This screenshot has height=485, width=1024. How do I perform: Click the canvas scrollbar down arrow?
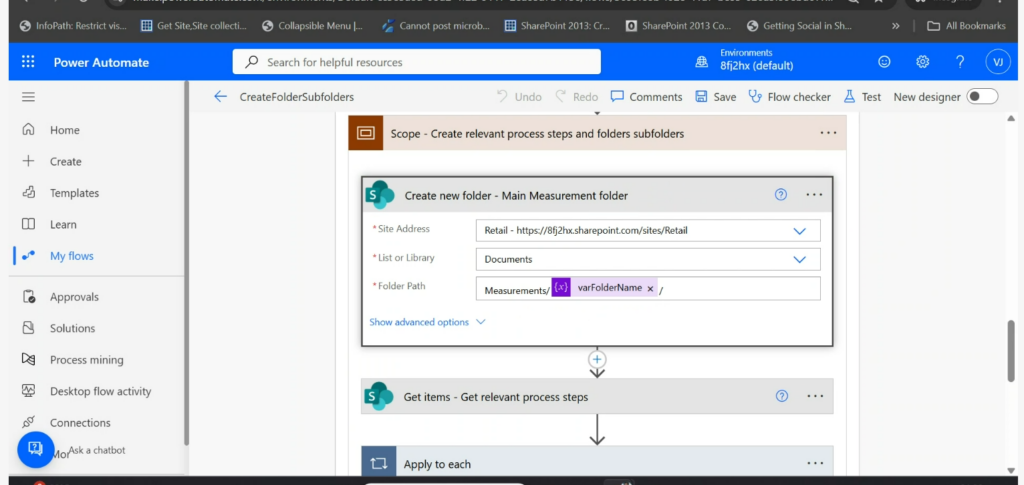1011,469
